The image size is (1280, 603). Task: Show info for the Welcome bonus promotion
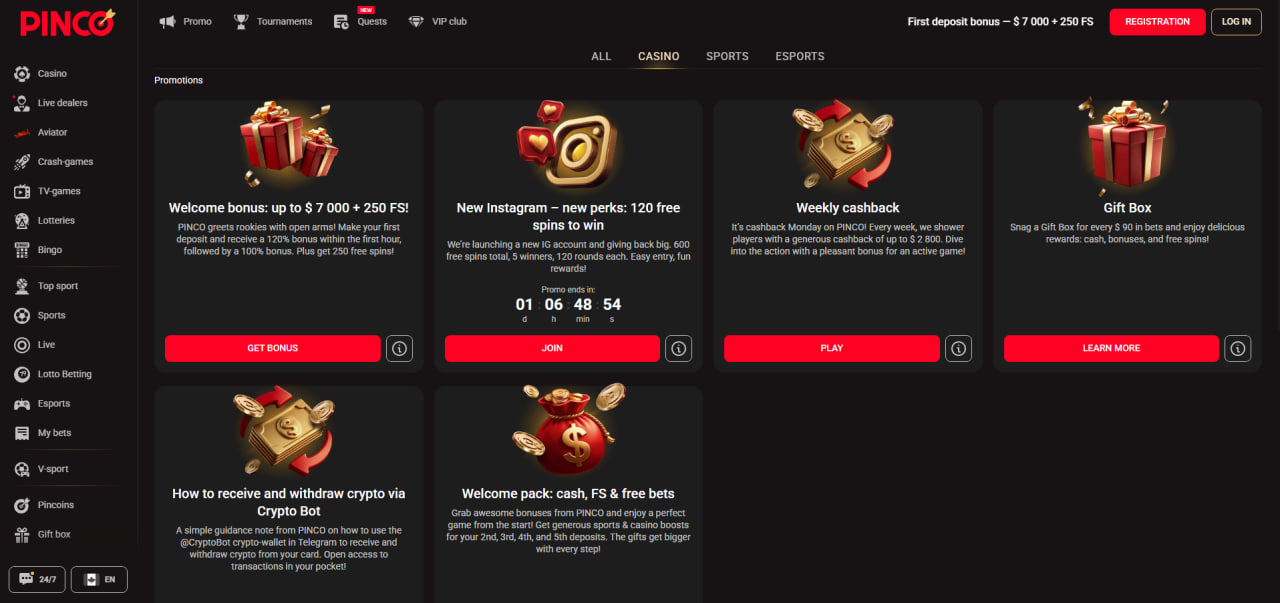coord(399,348)
